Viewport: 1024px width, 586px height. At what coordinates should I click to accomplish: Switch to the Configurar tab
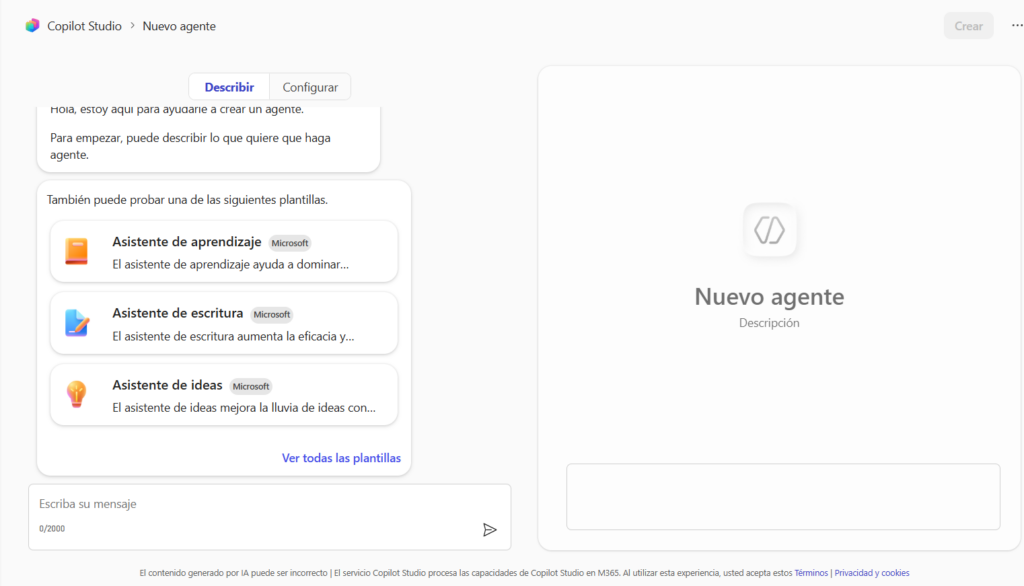point(310,87)
